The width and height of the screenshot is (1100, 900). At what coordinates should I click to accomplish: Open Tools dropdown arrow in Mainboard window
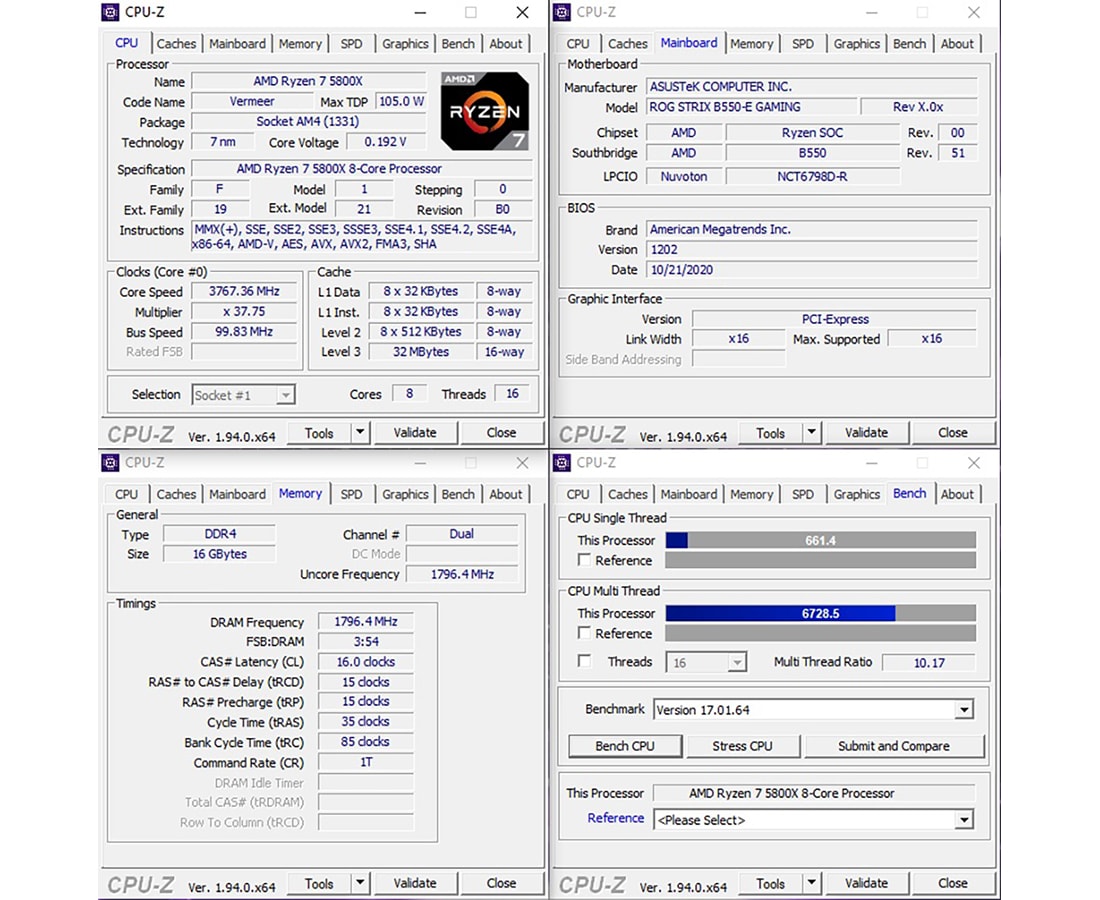[x=812, y=432]
